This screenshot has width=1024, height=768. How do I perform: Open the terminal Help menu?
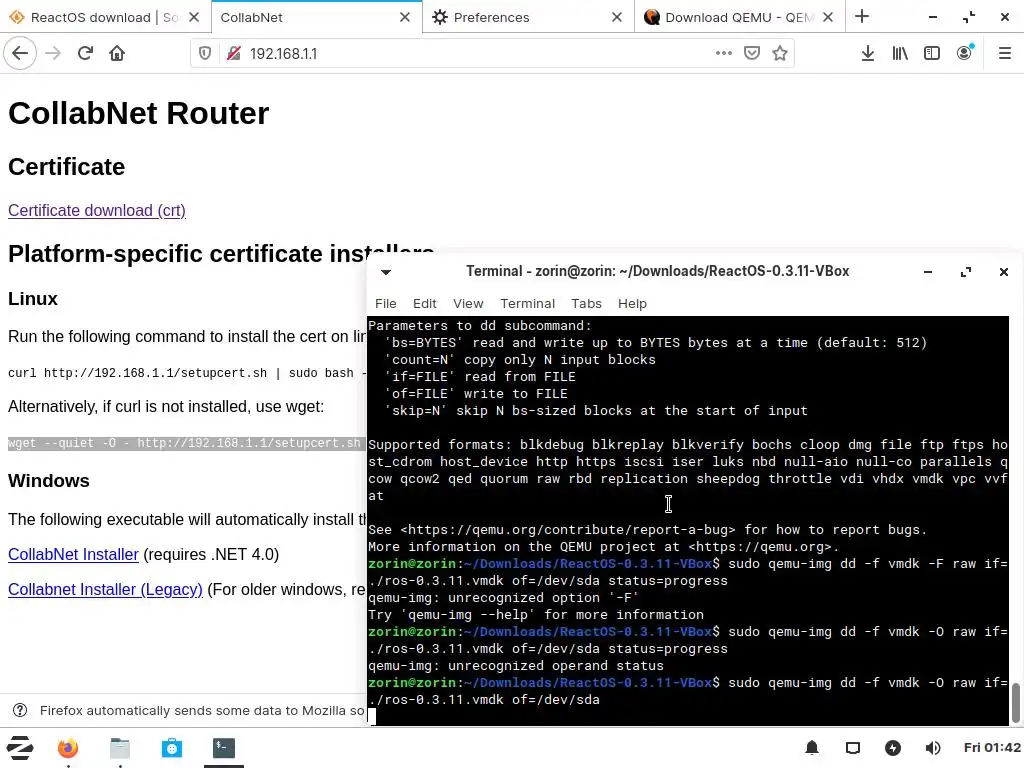632,304
